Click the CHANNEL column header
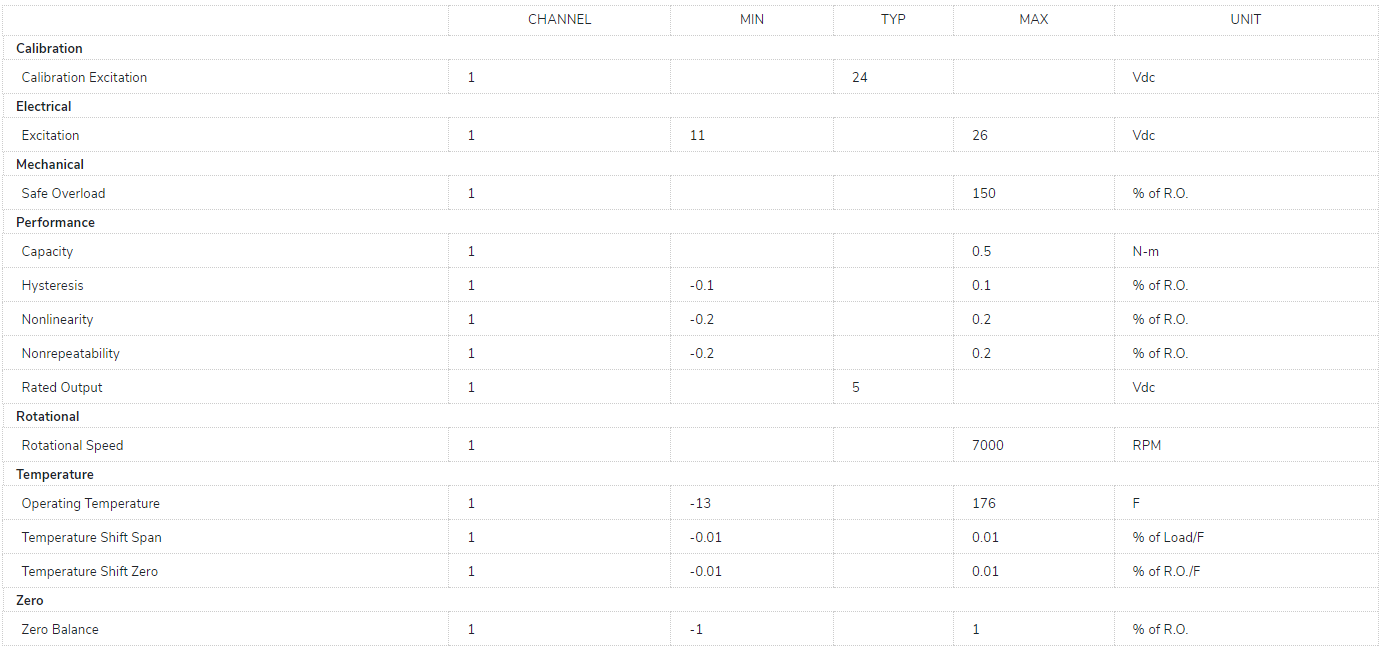This screenshot has width=1381, height=654. [559, 19]
